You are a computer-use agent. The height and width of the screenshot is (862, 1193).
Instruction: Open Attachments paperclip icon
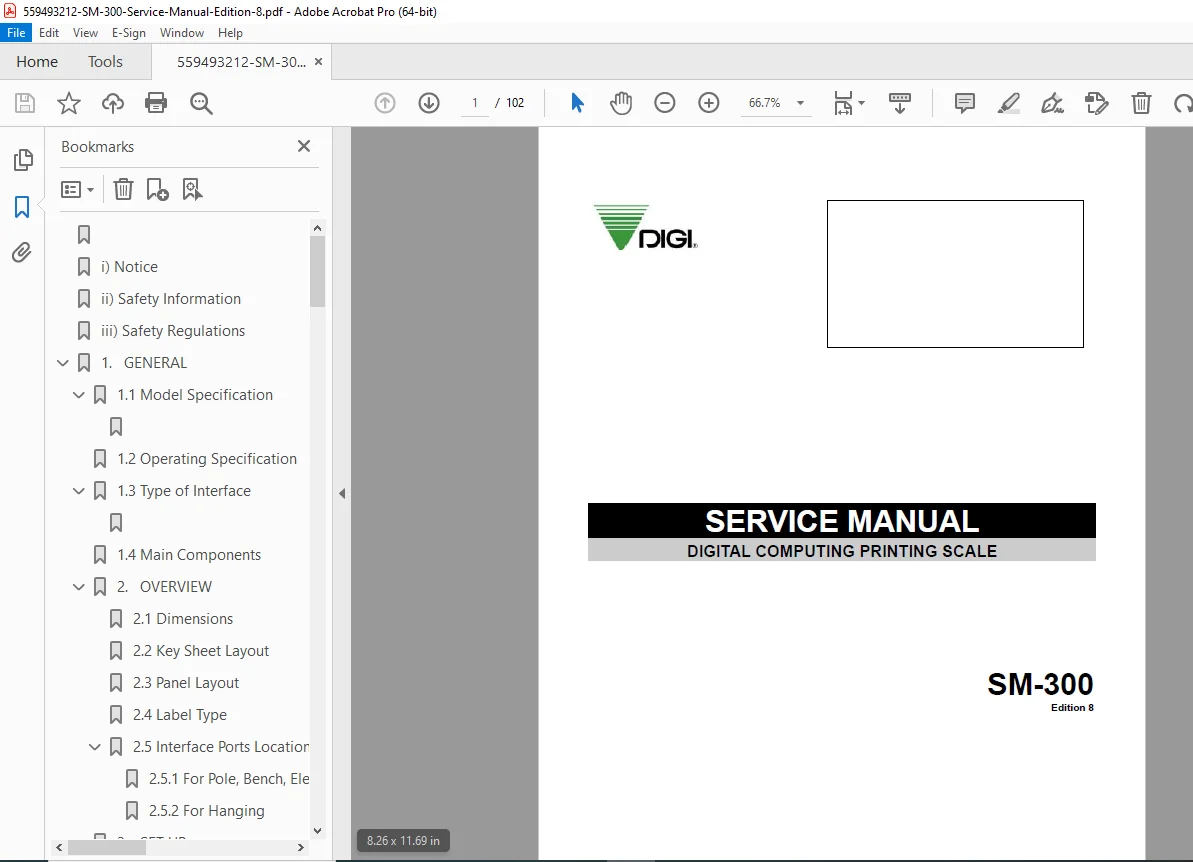pos(22,252)
